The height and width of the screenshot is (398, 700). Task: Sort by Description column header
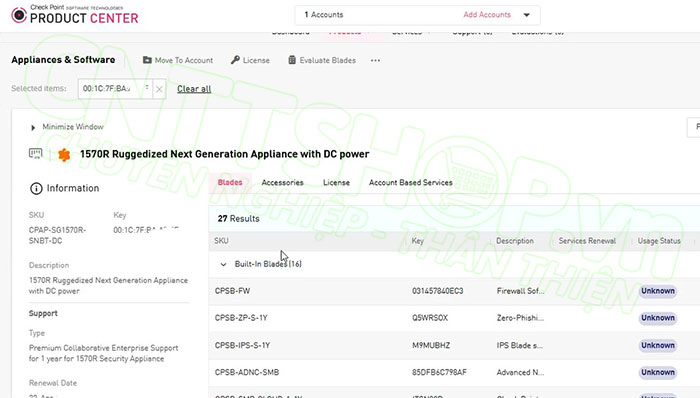coord(515,241)
